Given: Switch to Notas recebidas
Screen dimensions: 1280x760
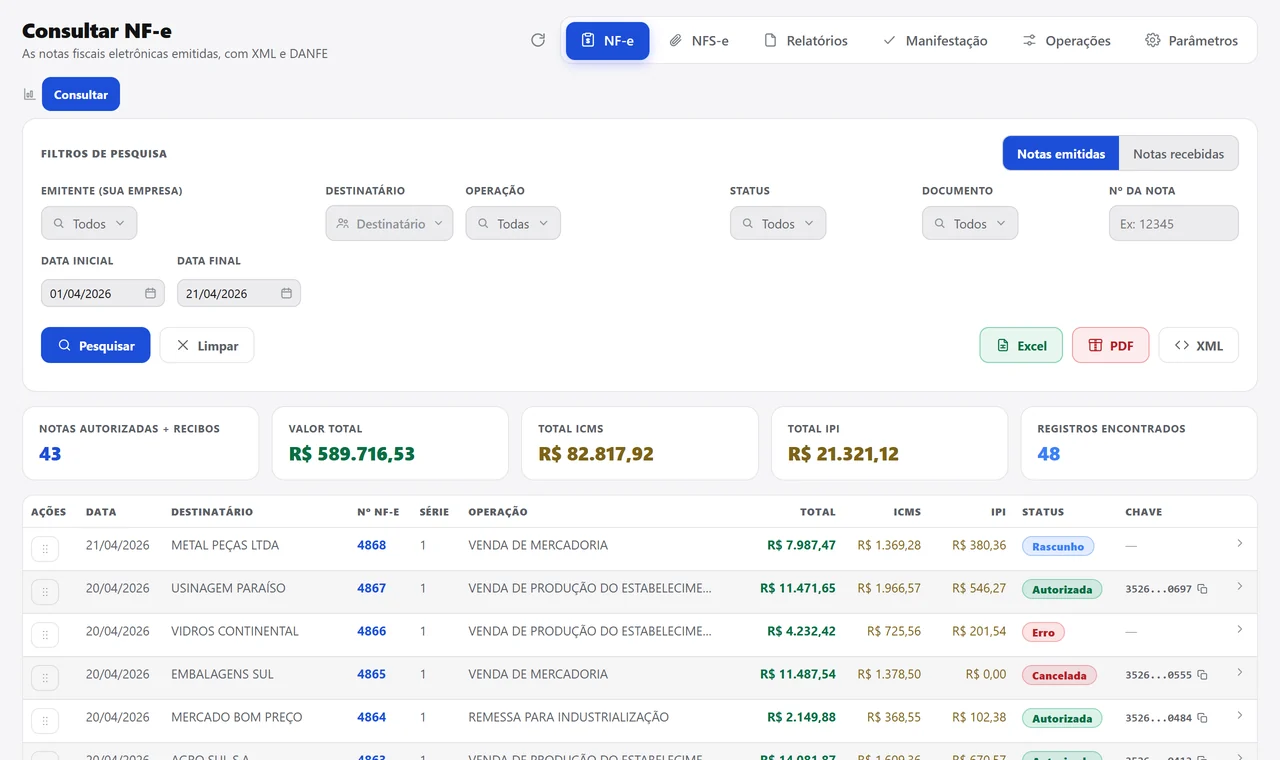Looking at the screenshot, I should click(x=1178, y=154).
